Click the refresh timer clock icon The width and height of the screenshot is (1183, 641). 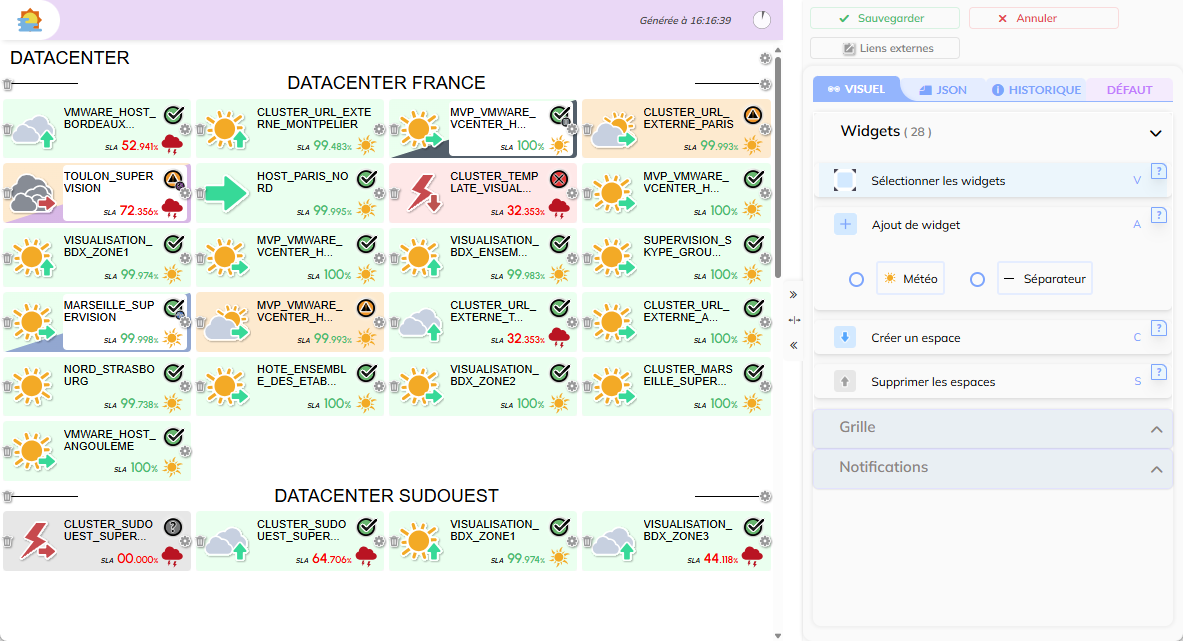pos(762,20)
